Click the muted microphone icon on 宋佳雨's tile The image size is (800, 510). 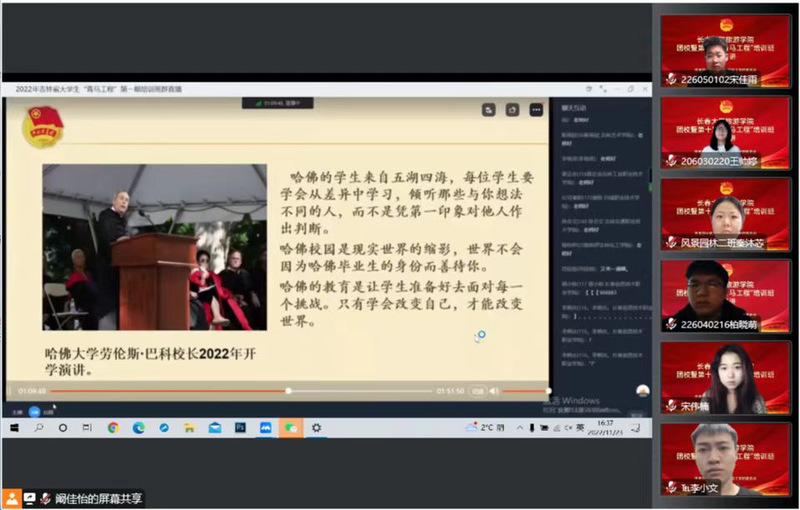point(671,79)
